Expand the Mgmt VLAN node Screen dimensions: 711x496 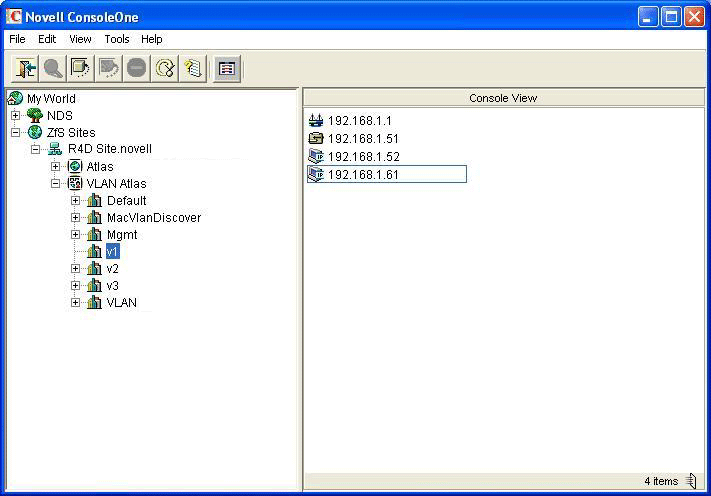pos(75,234)
